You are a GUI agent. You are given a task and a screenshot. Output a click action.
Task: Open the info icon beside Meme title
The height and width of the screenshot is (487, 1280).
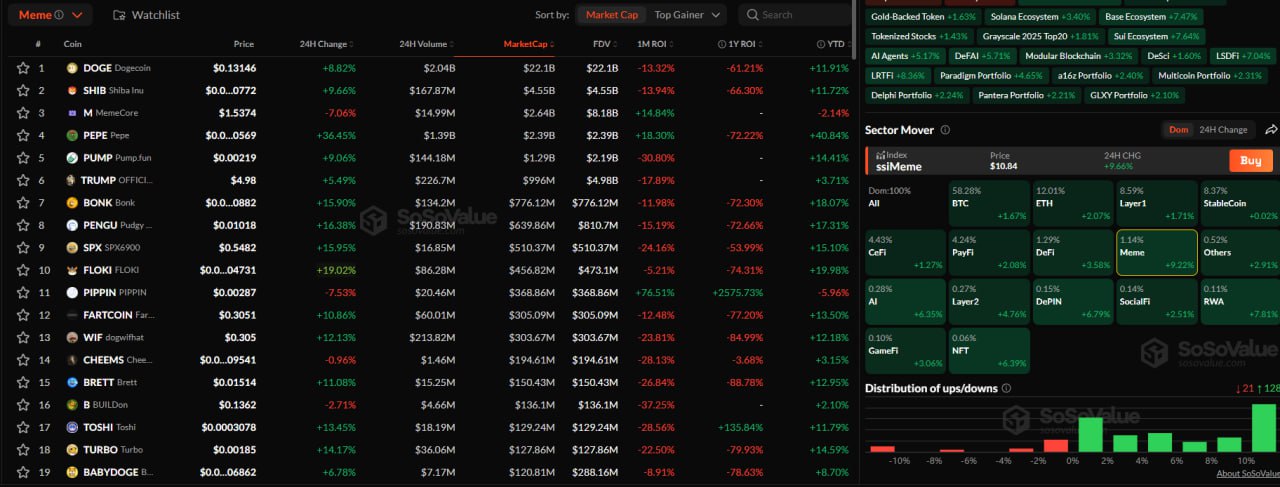coord(58,15)
